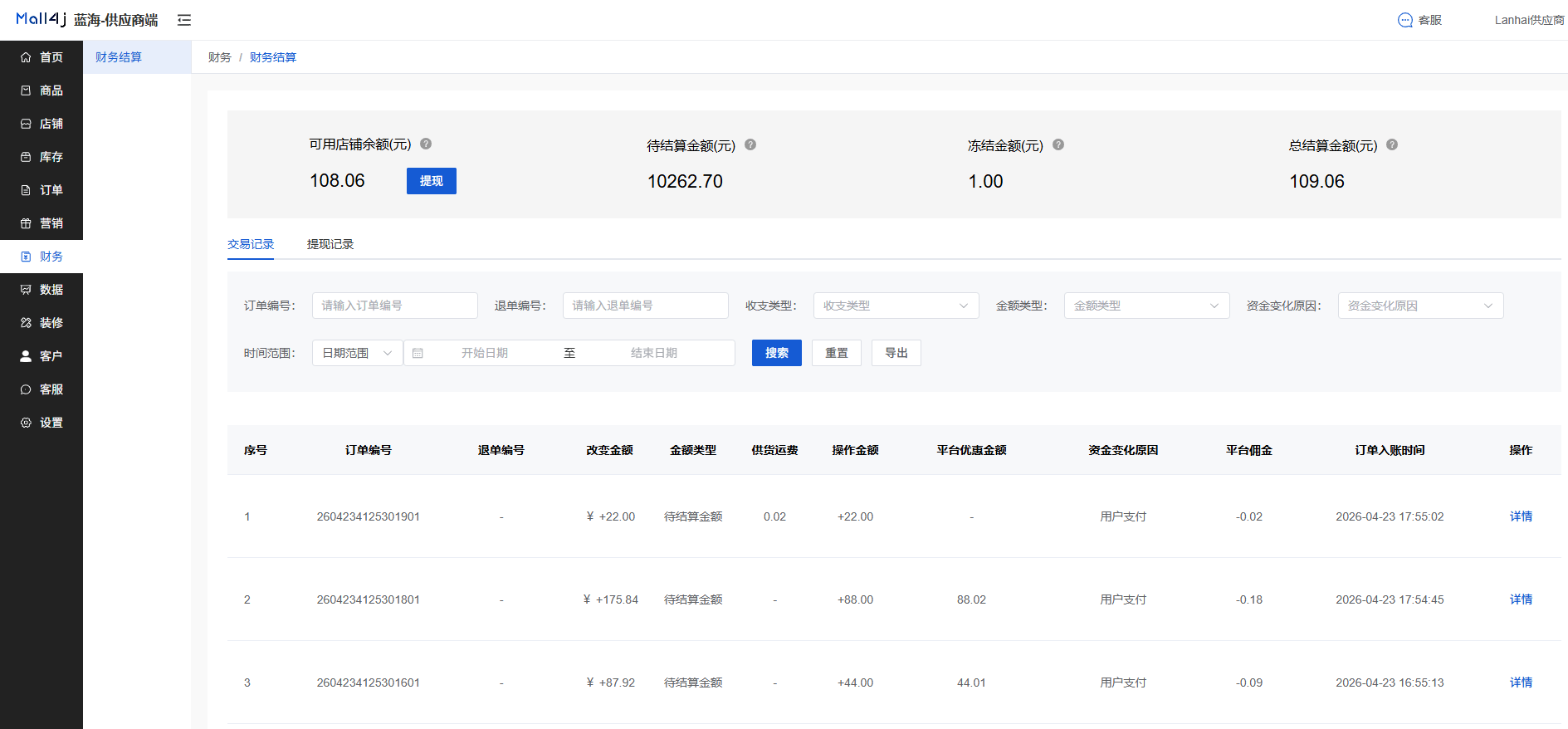Click the 总结算金额 value 109.06

1316,181
